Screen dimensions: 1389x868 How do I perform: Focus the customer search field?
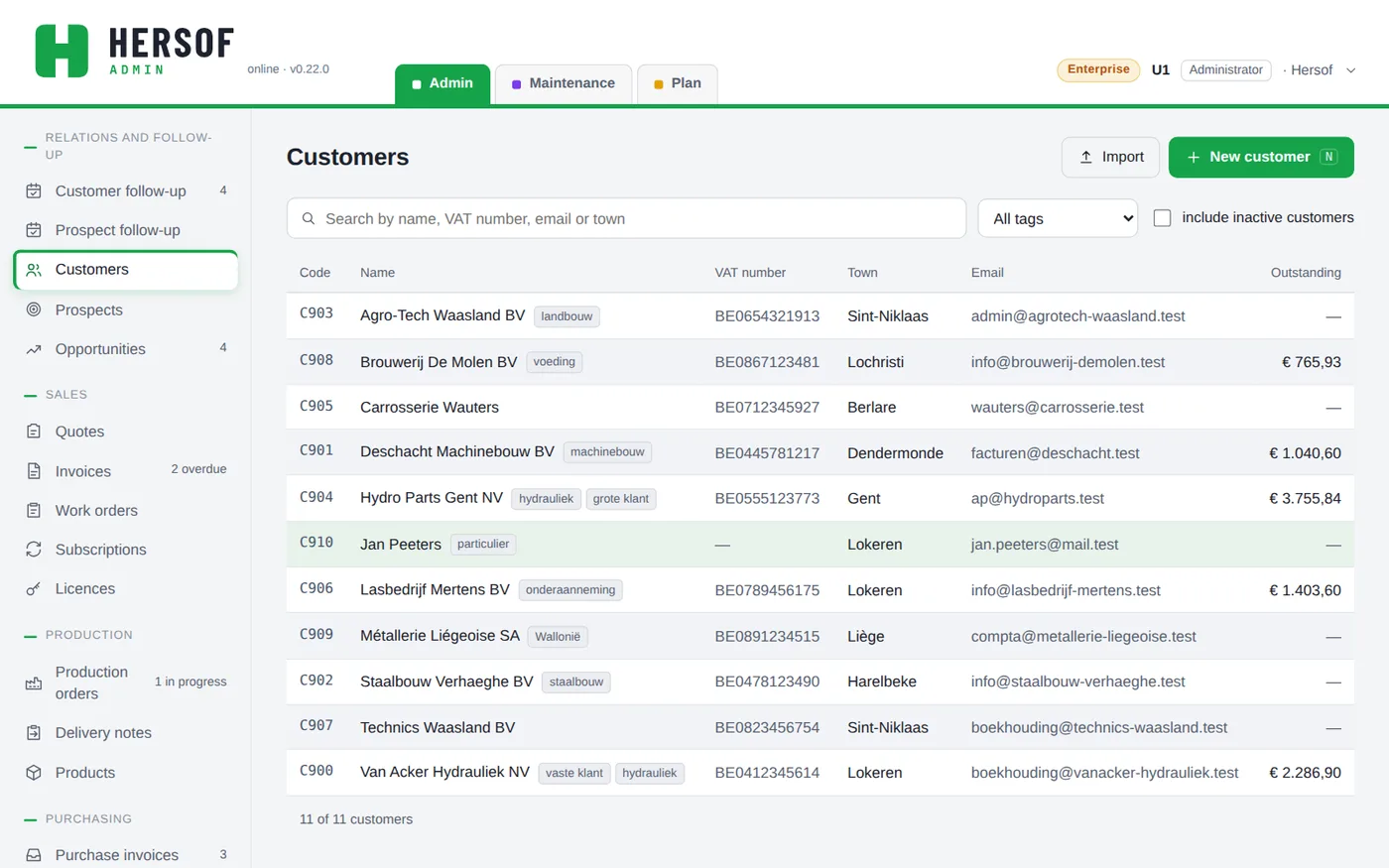coord(626,218)
